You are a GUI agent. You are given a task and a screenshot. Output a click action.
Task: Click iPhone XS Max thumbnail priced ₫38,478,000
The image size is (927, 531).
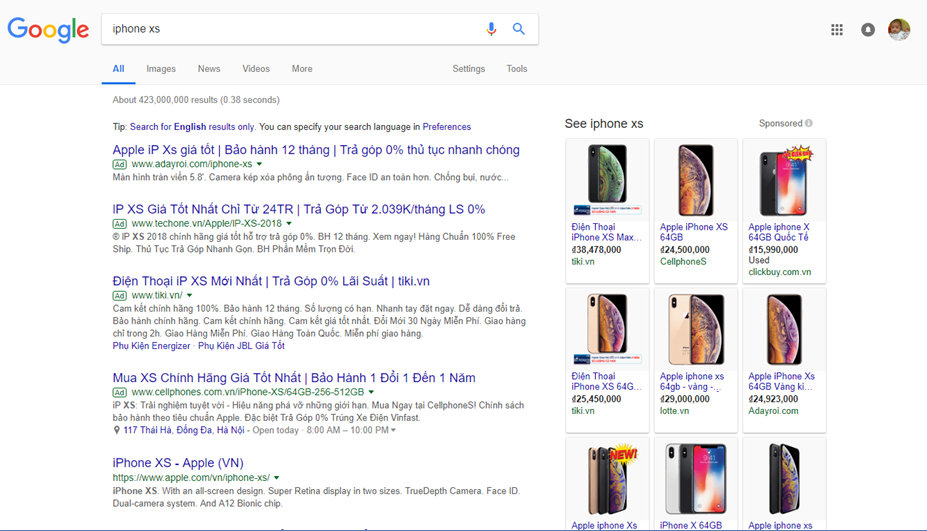tap(607, 180)
